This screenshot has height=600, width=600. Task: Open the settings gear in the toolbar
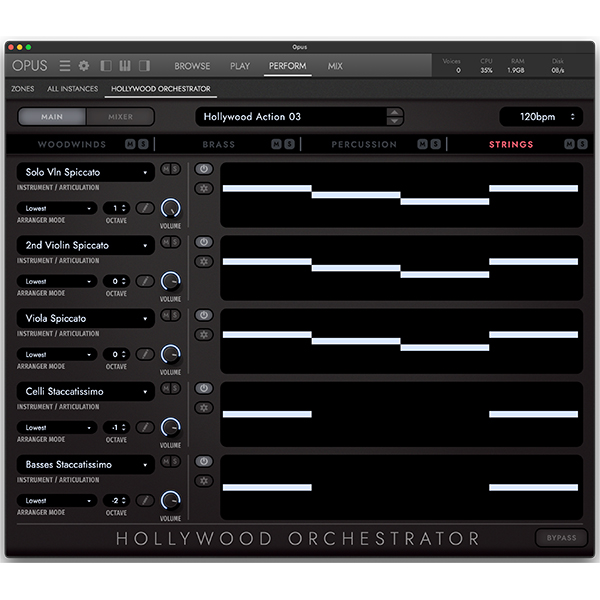pos(84,66)
